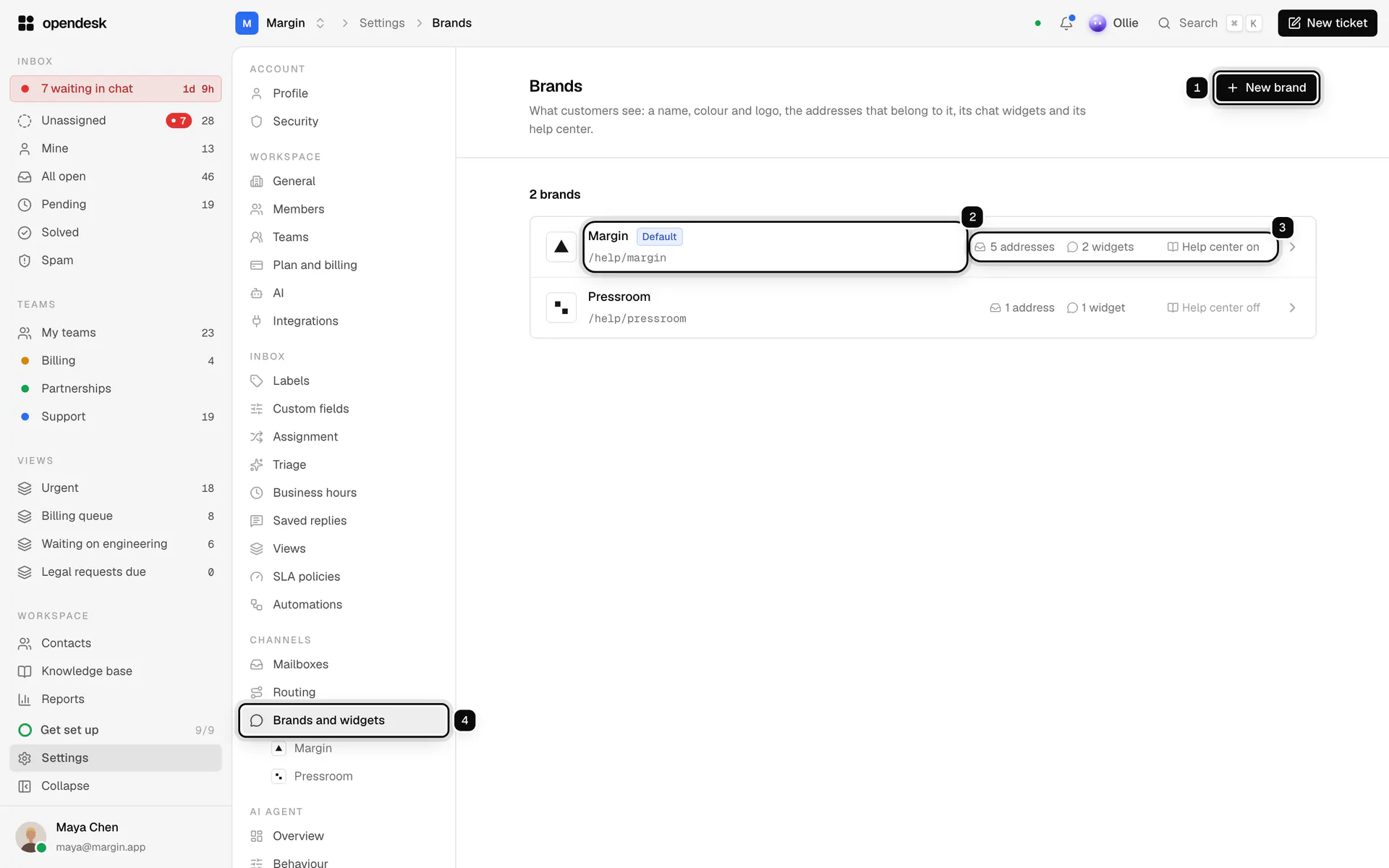Viewport: 1389px width, 868px height.
Task: Click the opendesk logo icon
Action: pyautogui.click(x=26, y=23)
